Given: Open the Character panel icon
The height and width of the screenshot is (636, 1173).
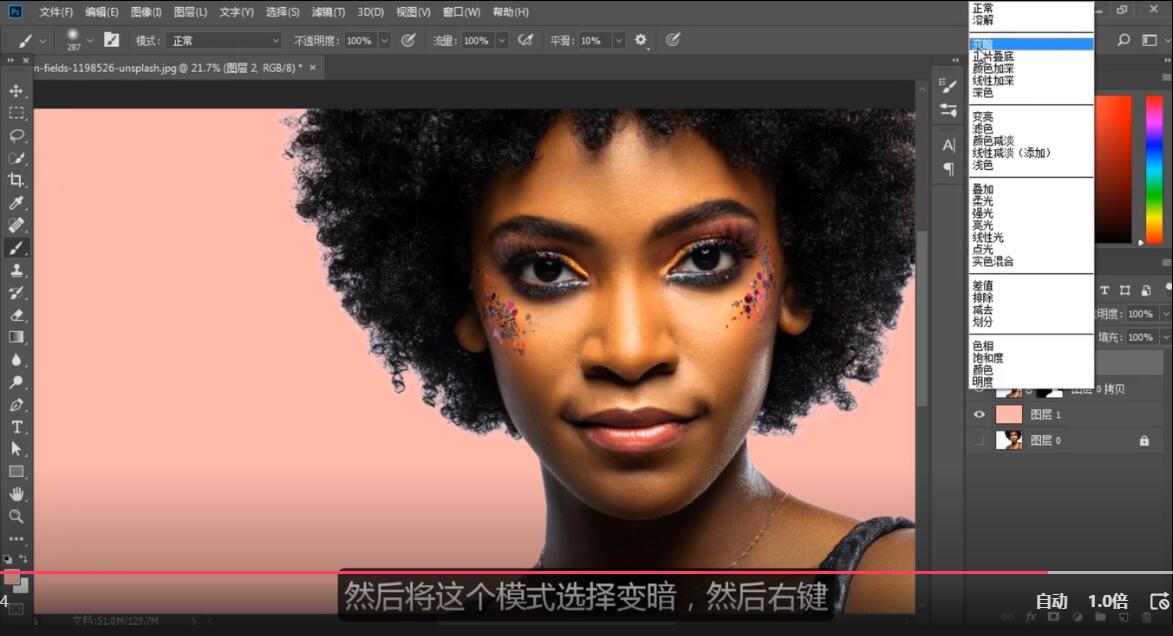Looking at the screenshot, I should coord(949,145).
